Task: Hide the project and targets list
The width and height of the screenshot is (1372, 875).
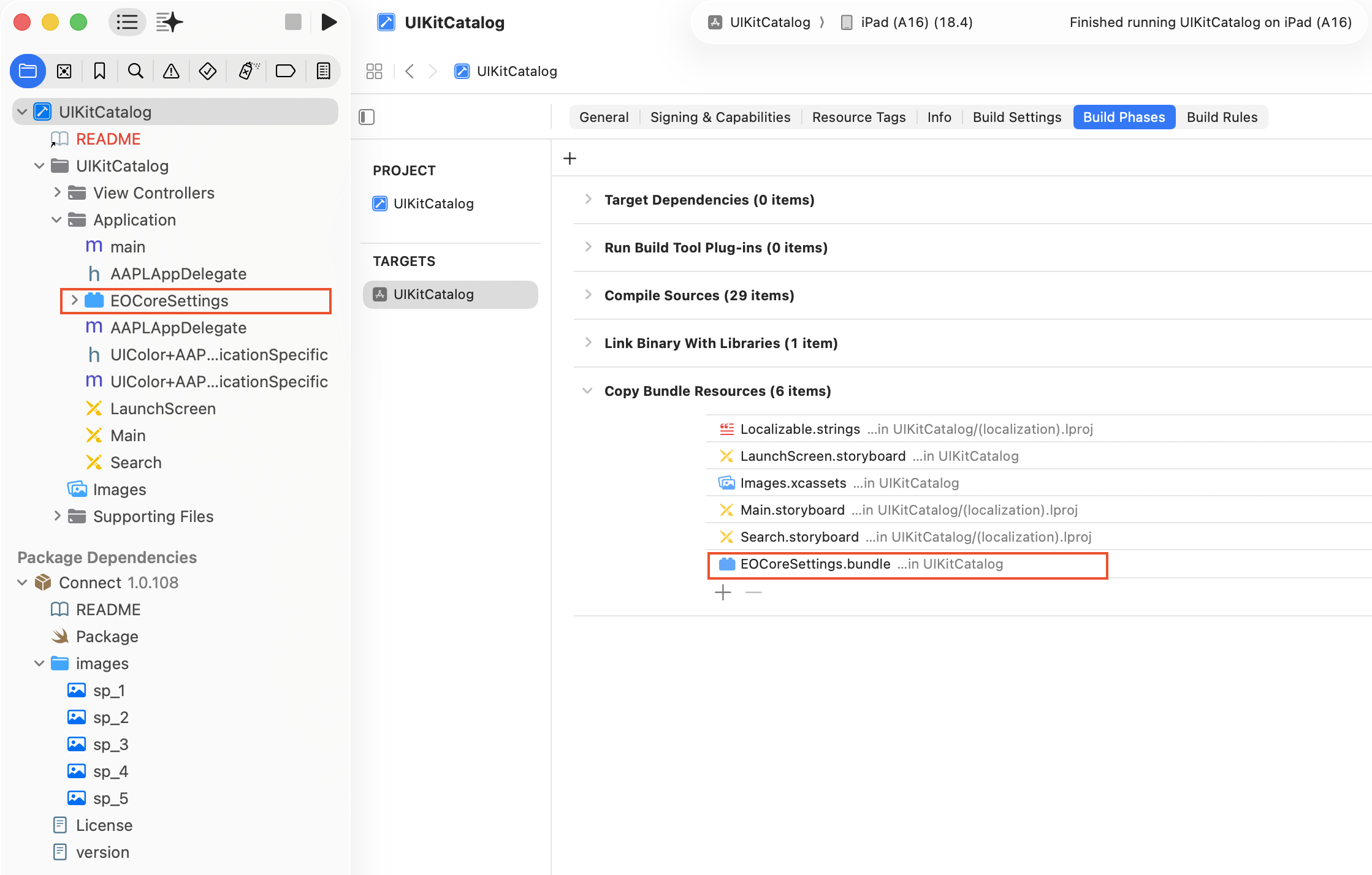Action: click(x=367, y=117)
